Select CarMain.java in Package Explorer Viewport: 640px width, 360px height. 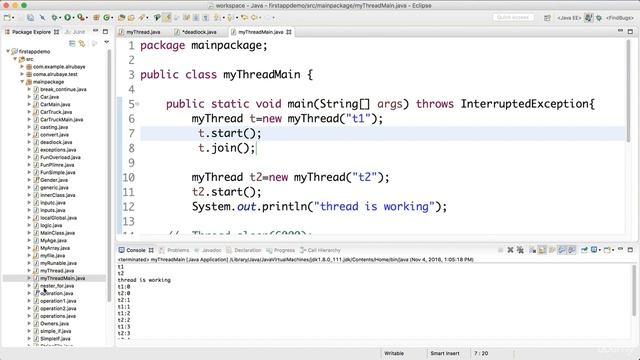click(x=55, y=104)
